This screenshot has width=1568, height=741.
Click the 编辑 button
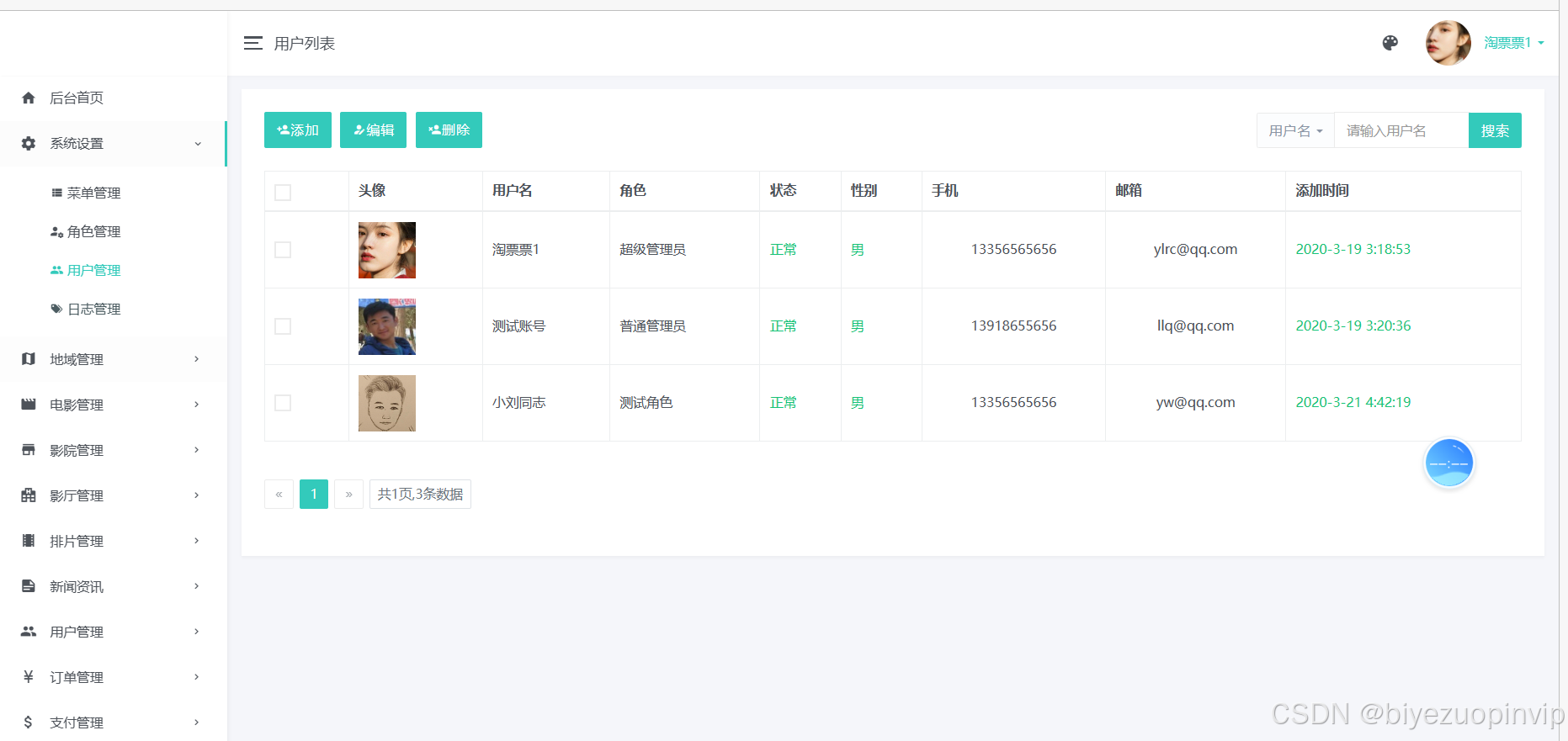[373, 130]
